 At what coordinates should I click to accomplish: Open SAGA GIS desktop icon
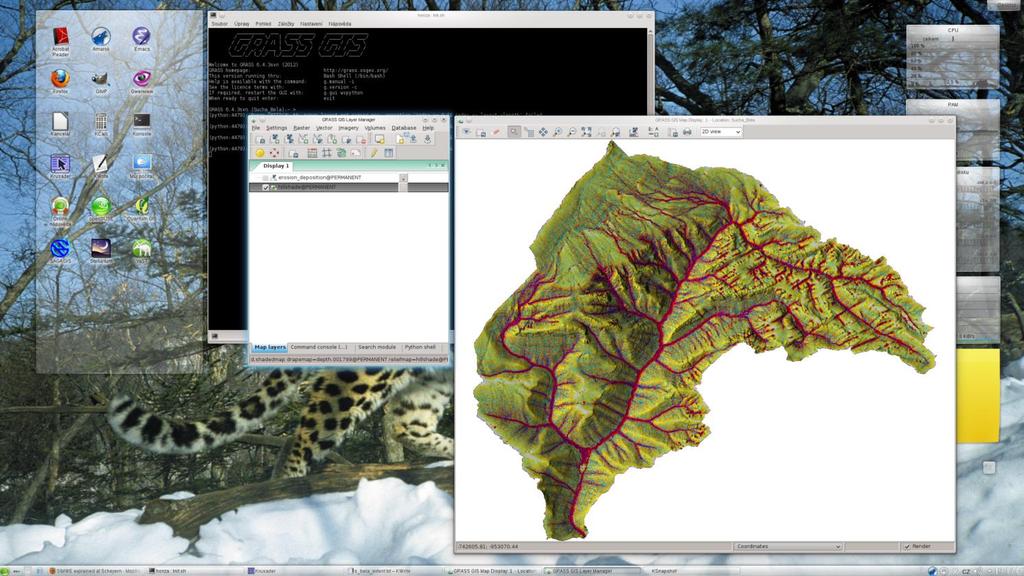tap(60, 251)
